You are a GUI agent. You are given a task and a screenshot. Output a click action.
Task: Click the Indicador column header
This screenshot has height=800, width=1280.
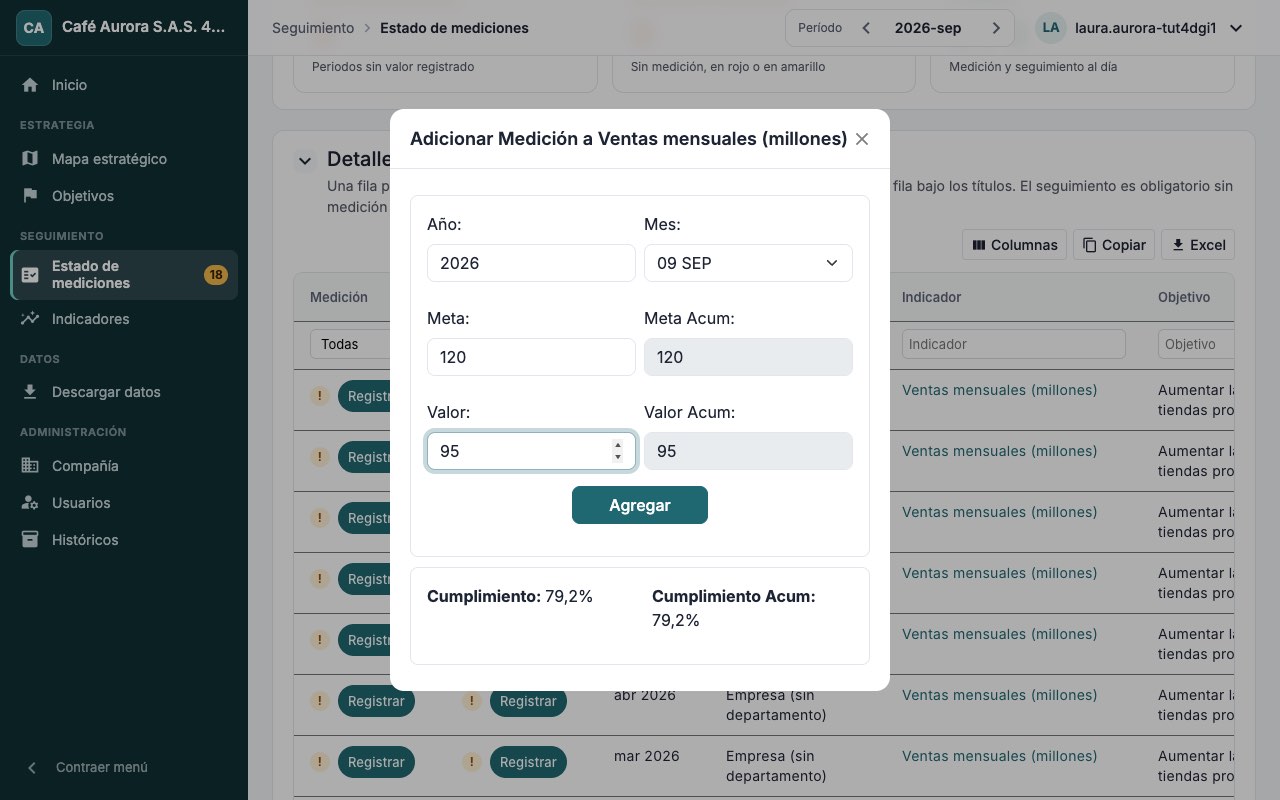[932, 297]
